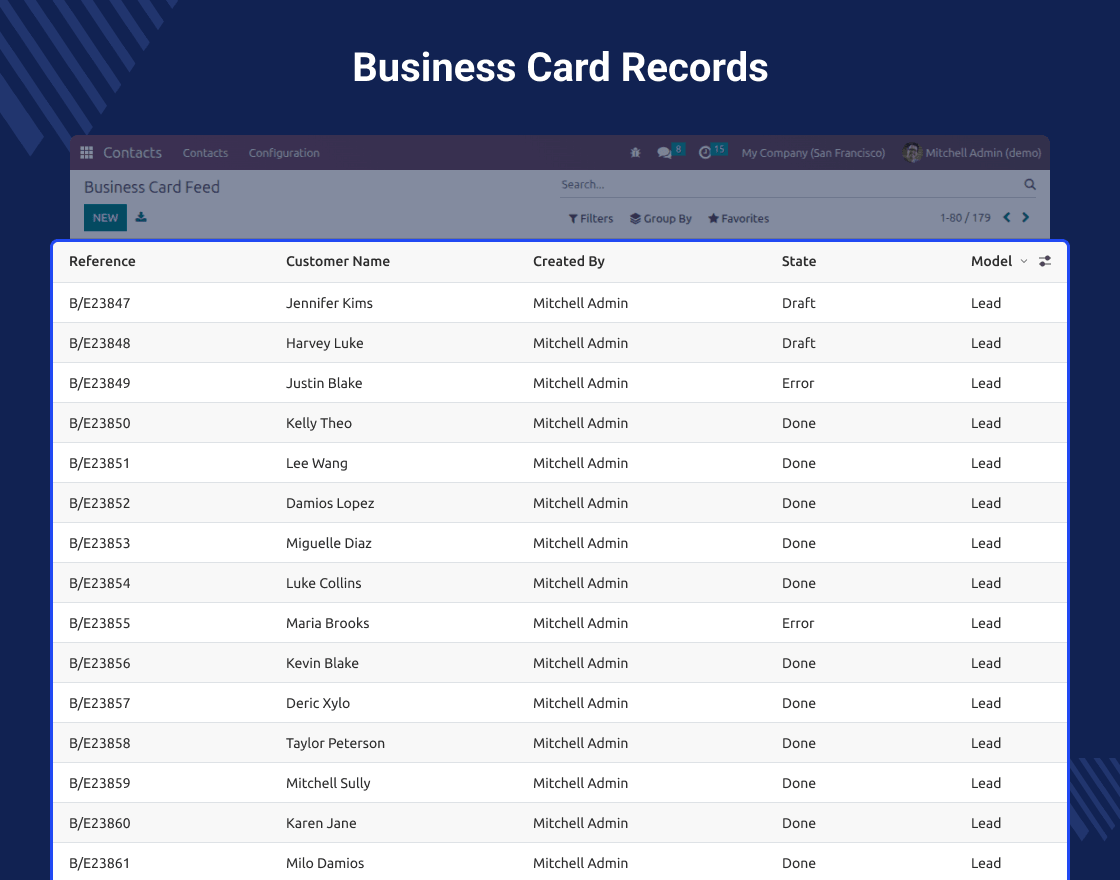Open the apps grid menu icon
The width and height of the screenshot is (1120, 880).
tap(86, 153)
